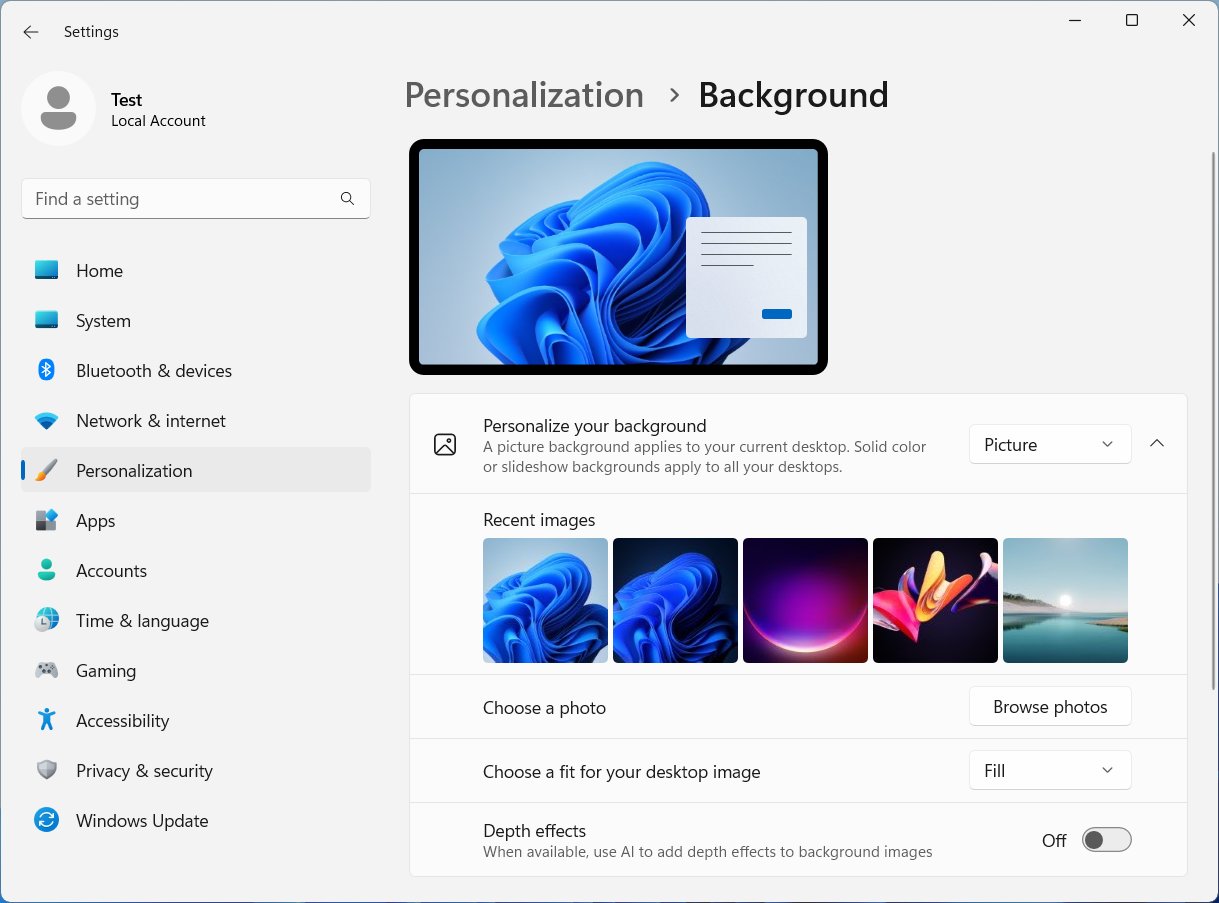
Task: Select the Home icon in sidebar
Action: [46, 270]
